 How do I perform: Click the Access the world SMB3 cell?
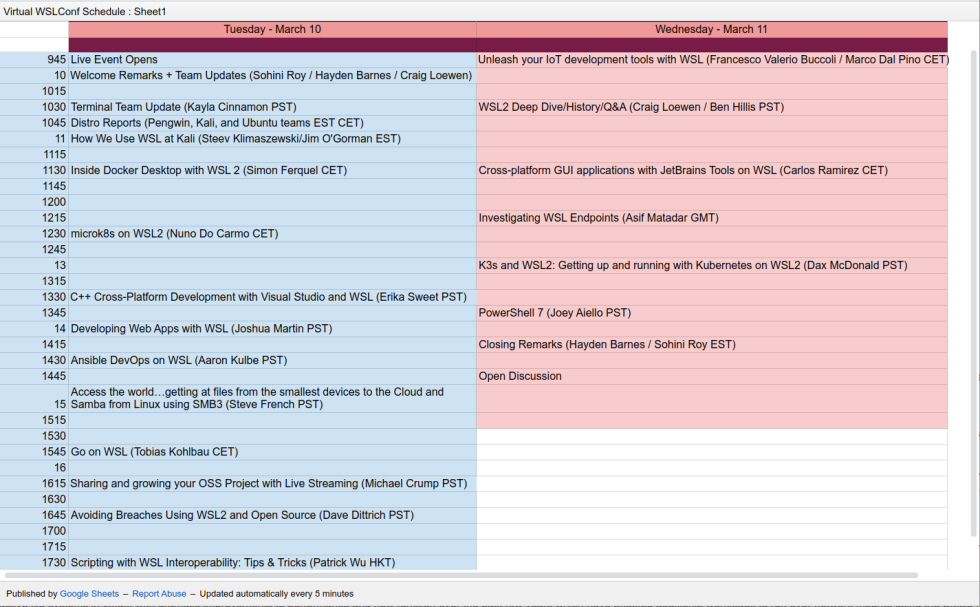pyautogui.click(x=272, y=398)
